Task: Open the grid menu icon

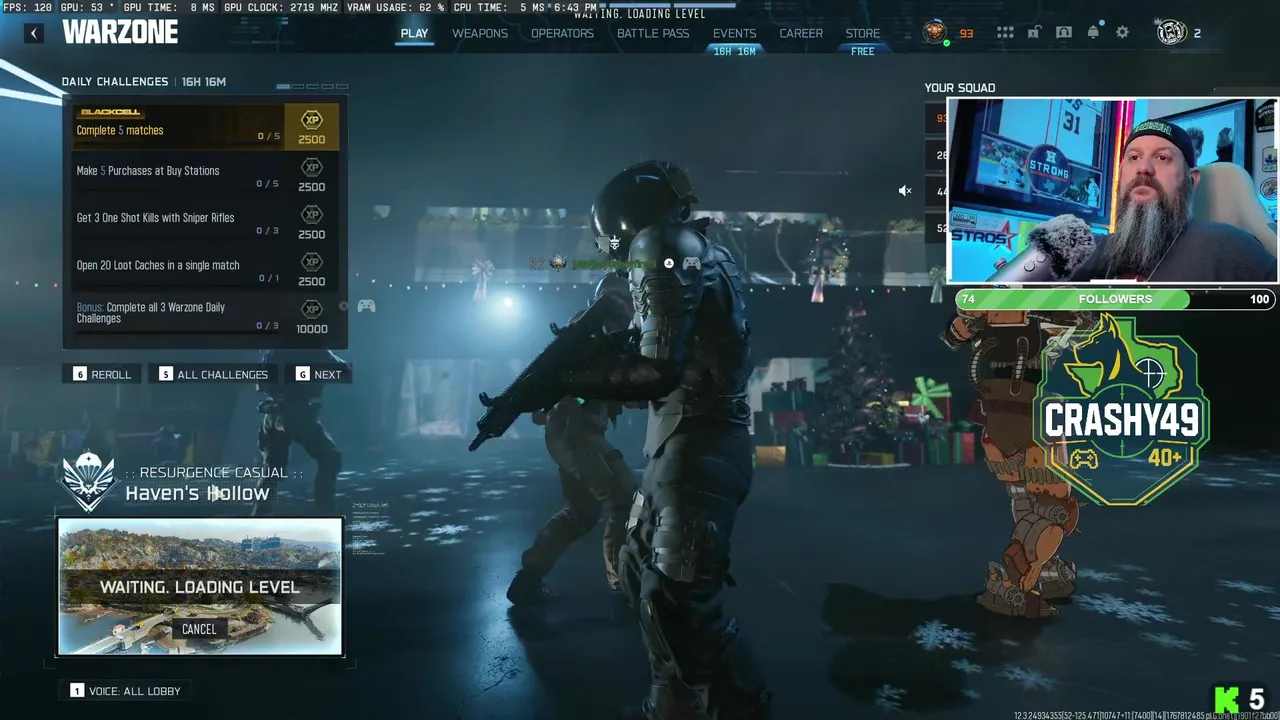Action: coord(1005,33)
